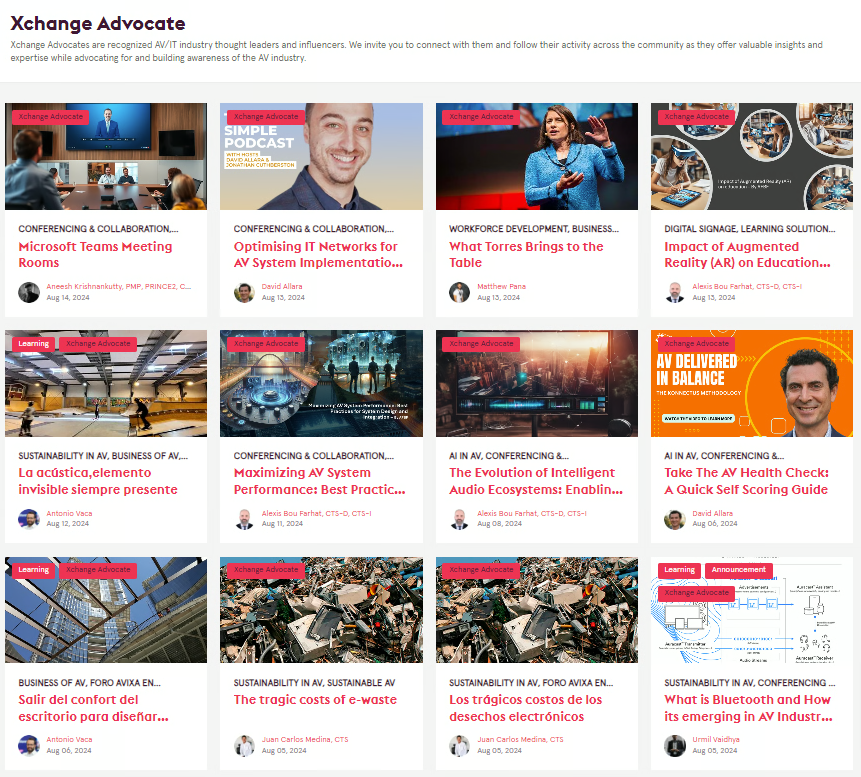The height and width of the screenshot is (777, 861).
Task: Read The Evolution of Intelligent Audio Ecosystems post
Action: click(535, 481)
